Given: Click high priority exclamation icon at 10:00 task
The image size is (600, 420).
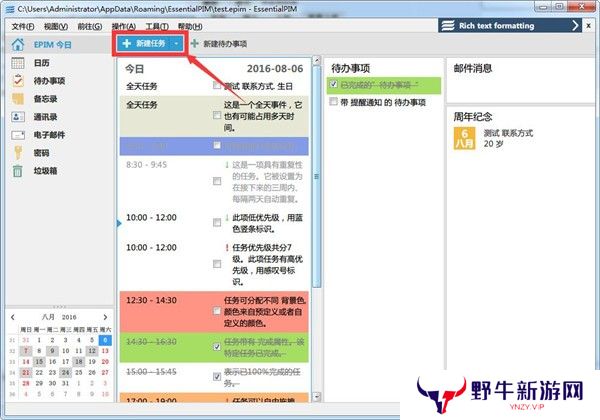Looking at the screenshot, I should (227, 248).
